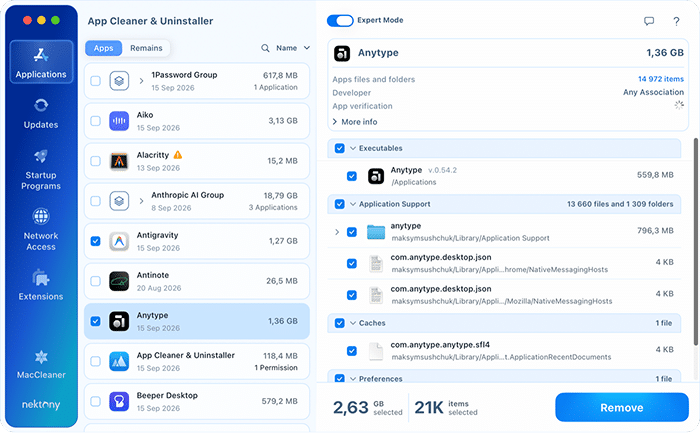
Task: Collapse the Preferences section
Action: pyautogui.click(x=353, y=379)
